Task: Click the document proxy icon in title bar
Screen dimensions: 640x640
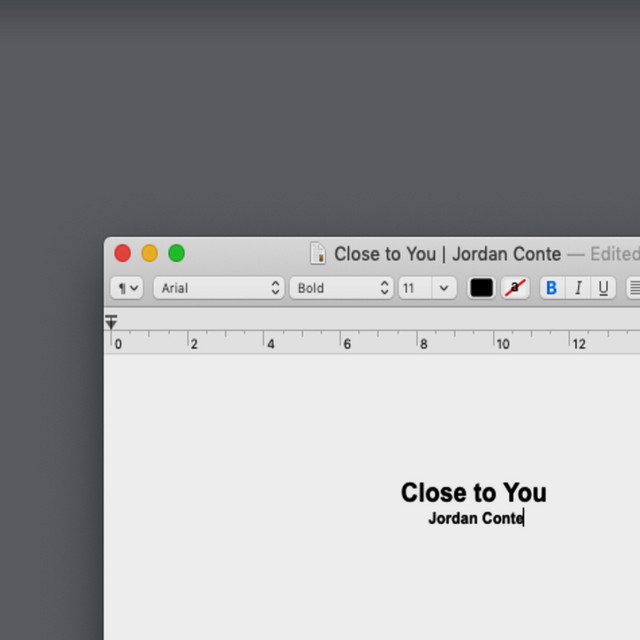Action: tap(318, 253)
